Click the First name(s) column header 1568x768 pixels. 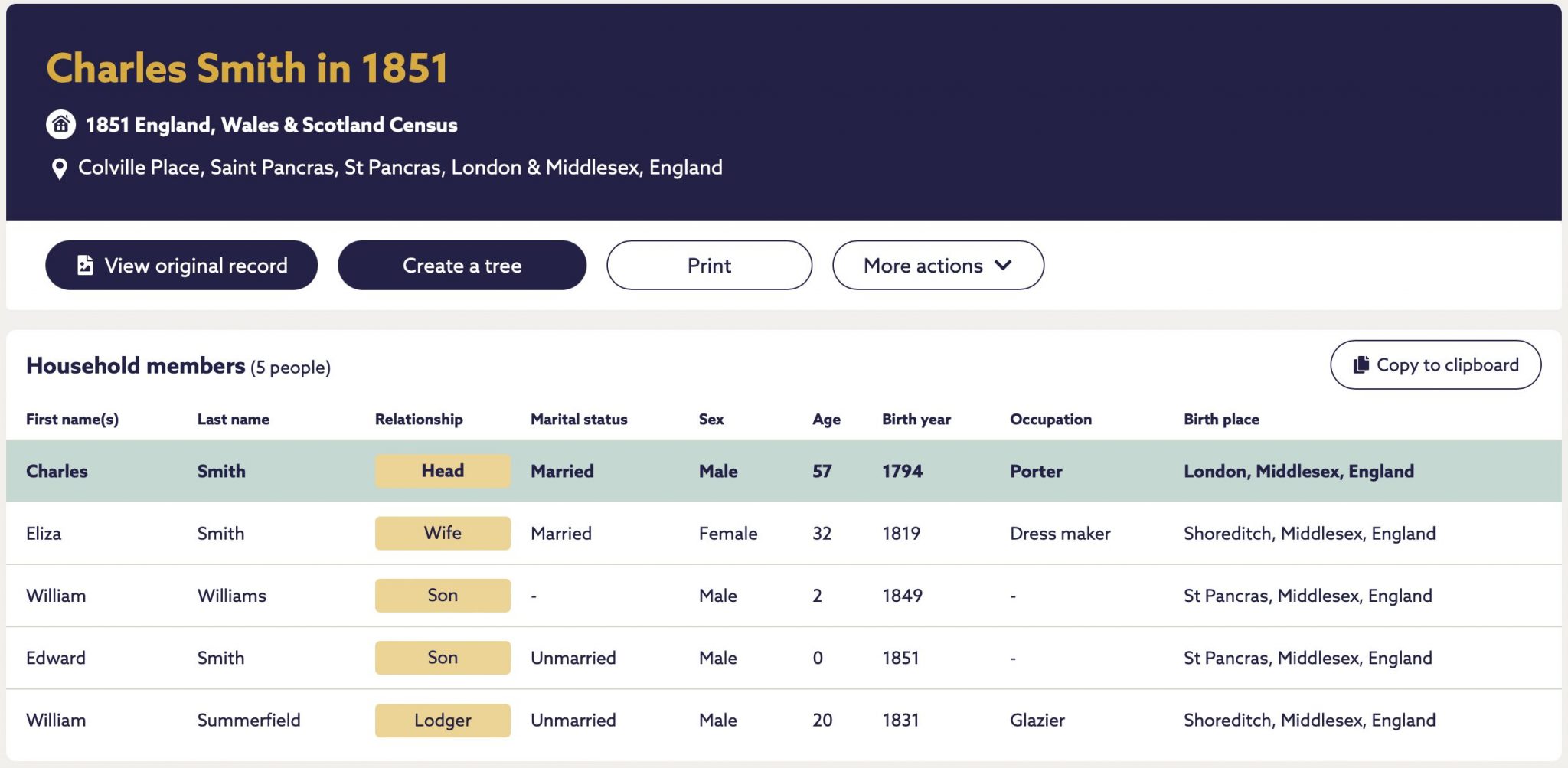pos(72,419)
